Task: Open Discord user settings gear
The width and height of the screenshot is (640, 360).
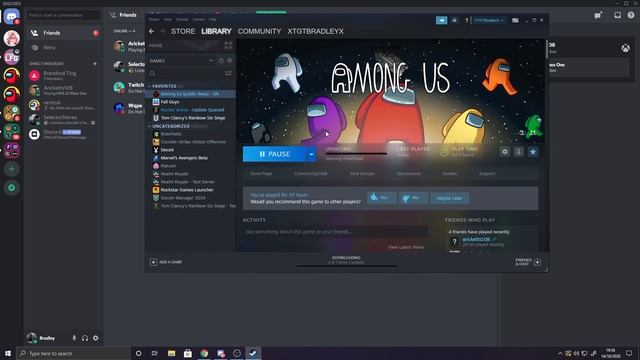Action: (x=96, y=338)
